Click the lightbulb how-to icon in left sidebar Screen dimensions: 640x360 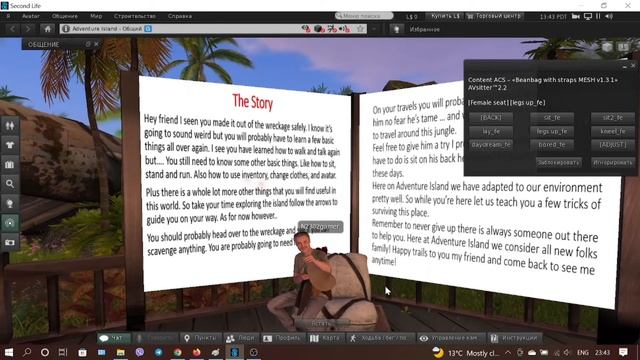point(10,203)
